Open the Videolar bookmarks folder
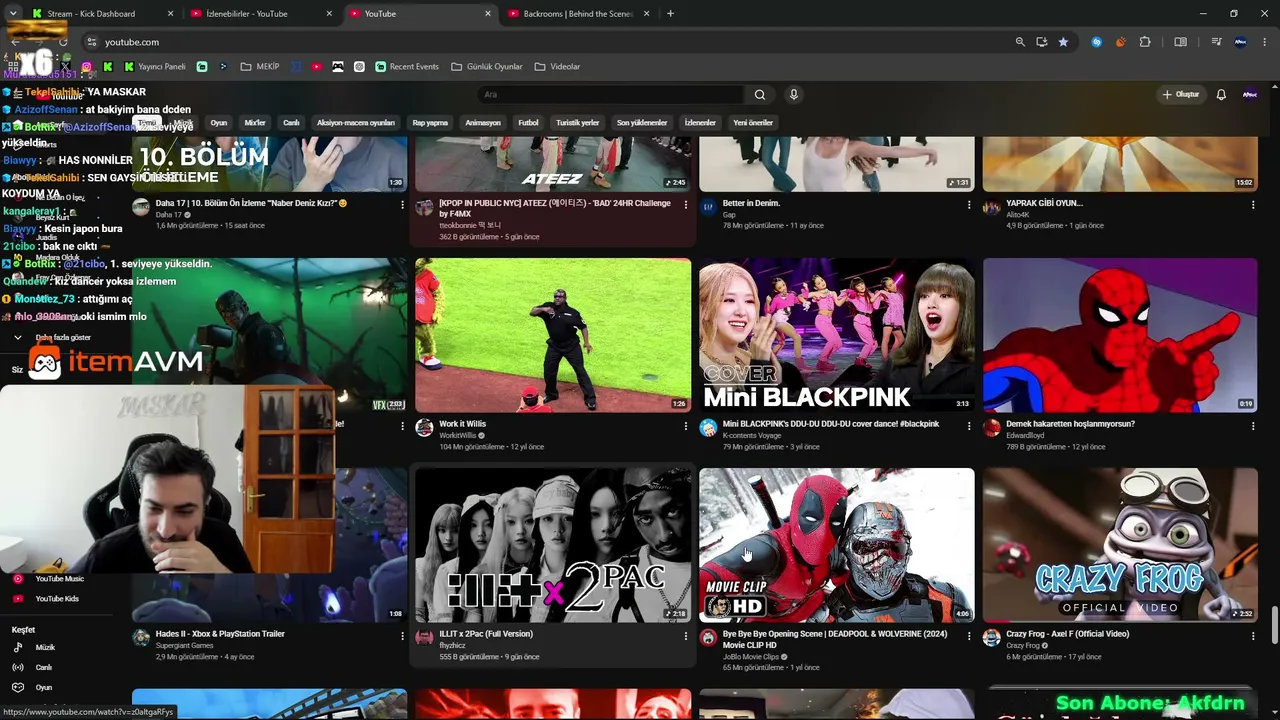 coord(557,67)
